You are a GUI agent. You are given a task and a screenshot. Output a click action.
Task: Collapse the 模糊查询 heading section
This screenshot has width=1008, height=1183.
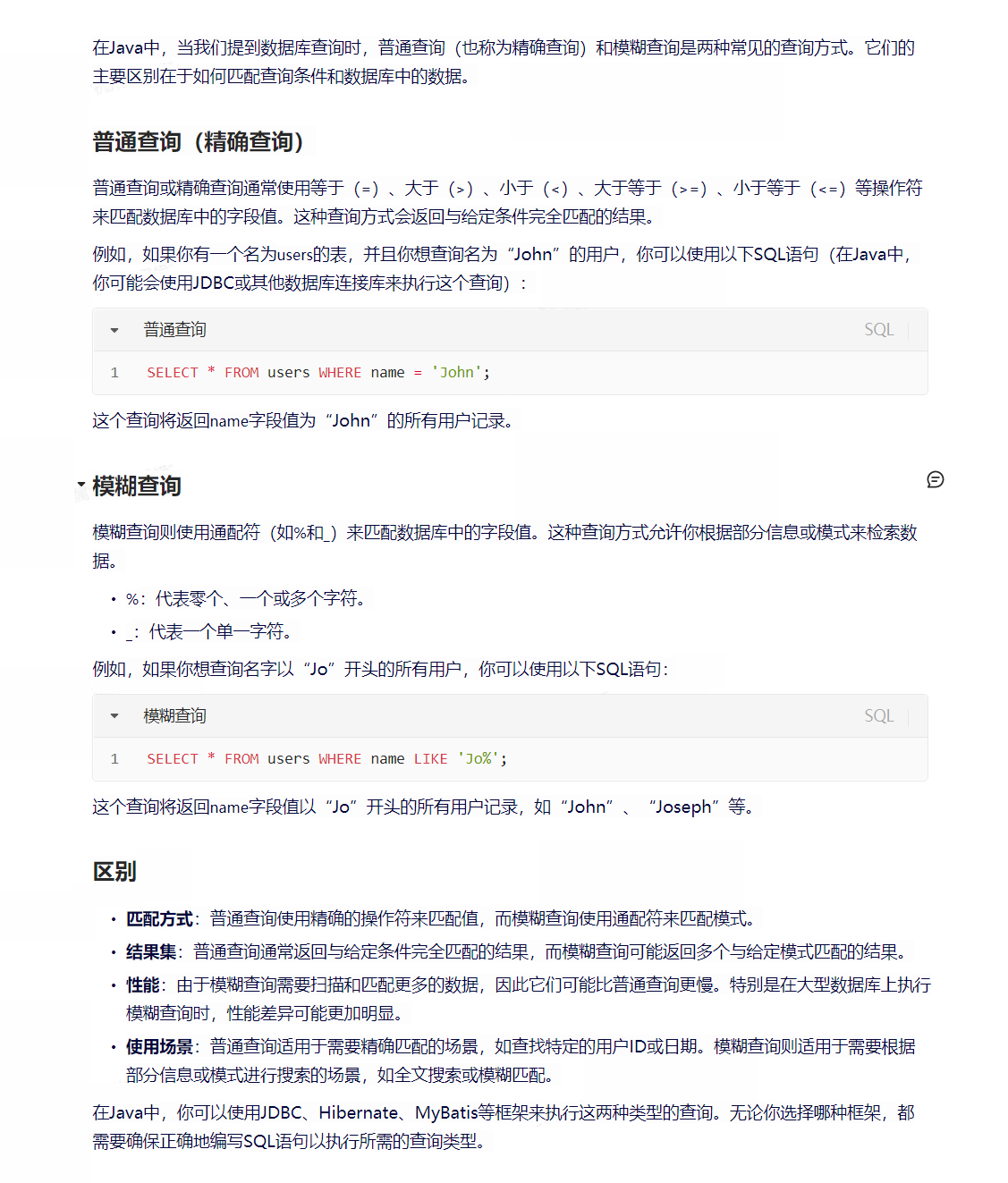pos(80,486)
